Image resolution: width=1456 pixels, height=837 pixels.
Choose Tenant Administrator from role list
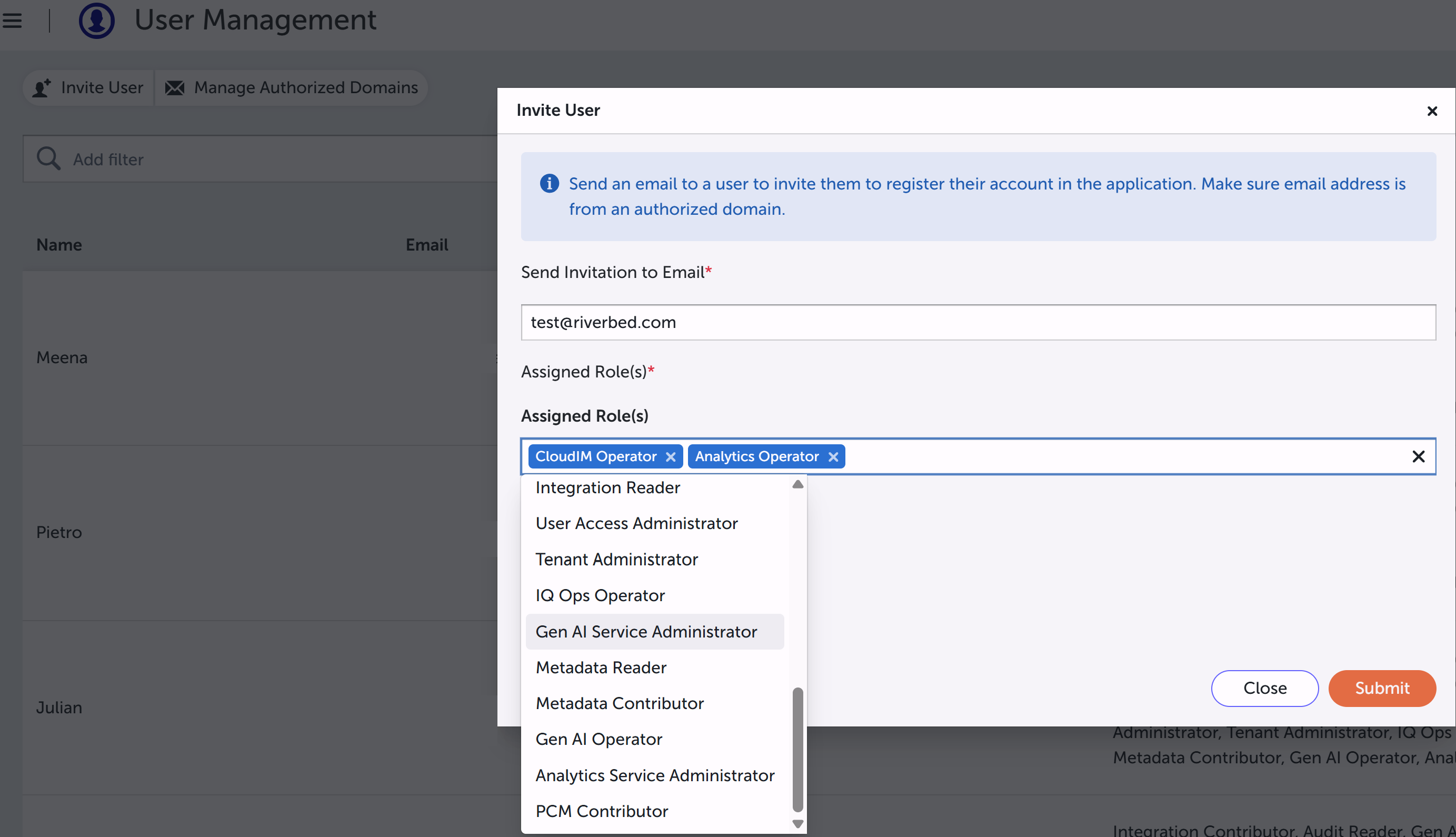pos(655,560)
